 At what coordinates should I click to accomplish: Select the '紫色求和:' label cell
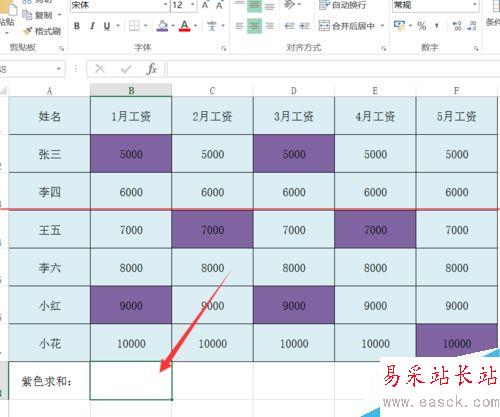[x=49, y=380]
